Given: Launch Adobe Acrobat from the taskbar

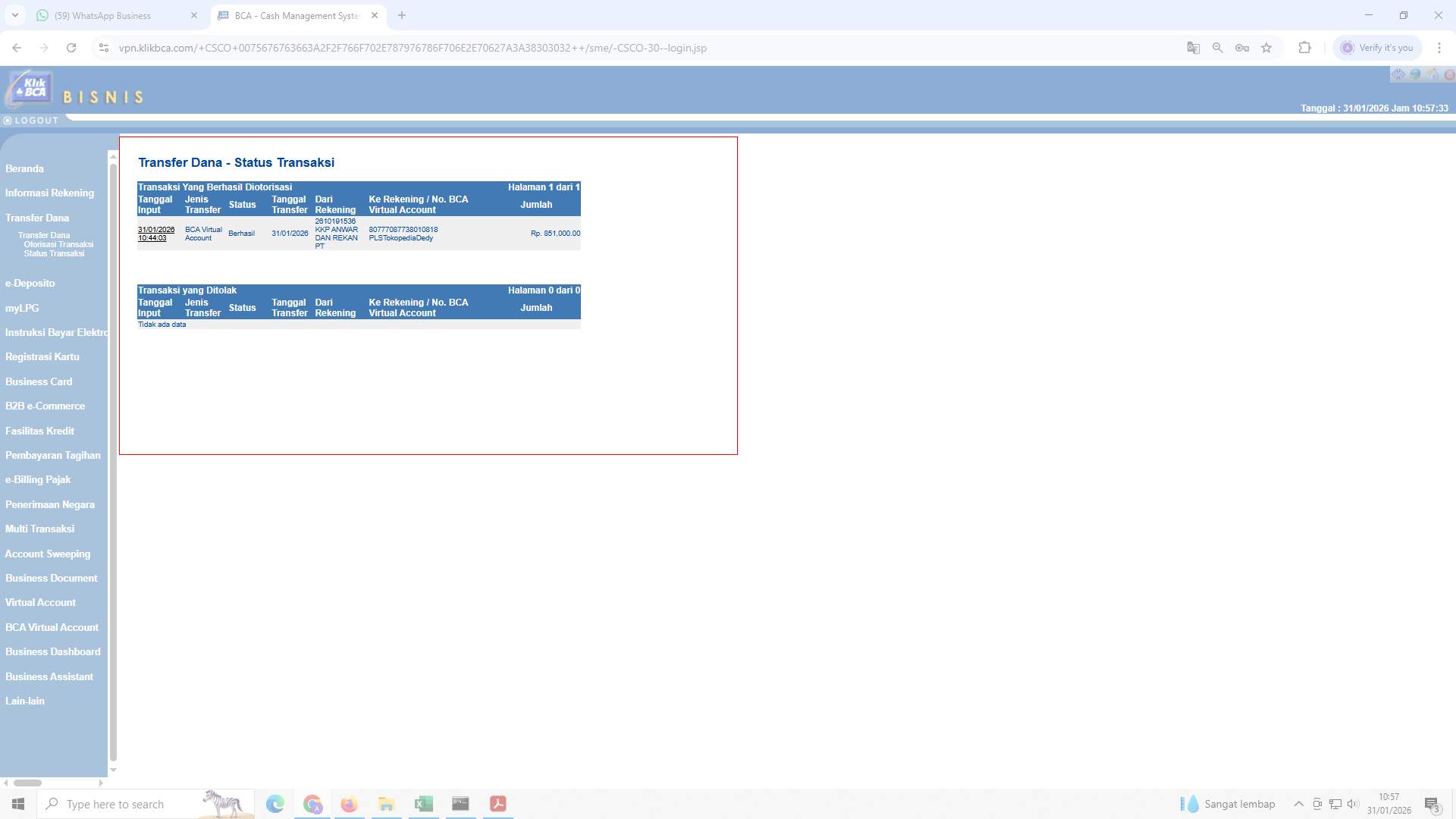Looking at the screenshot, I should tap(497, 803).
